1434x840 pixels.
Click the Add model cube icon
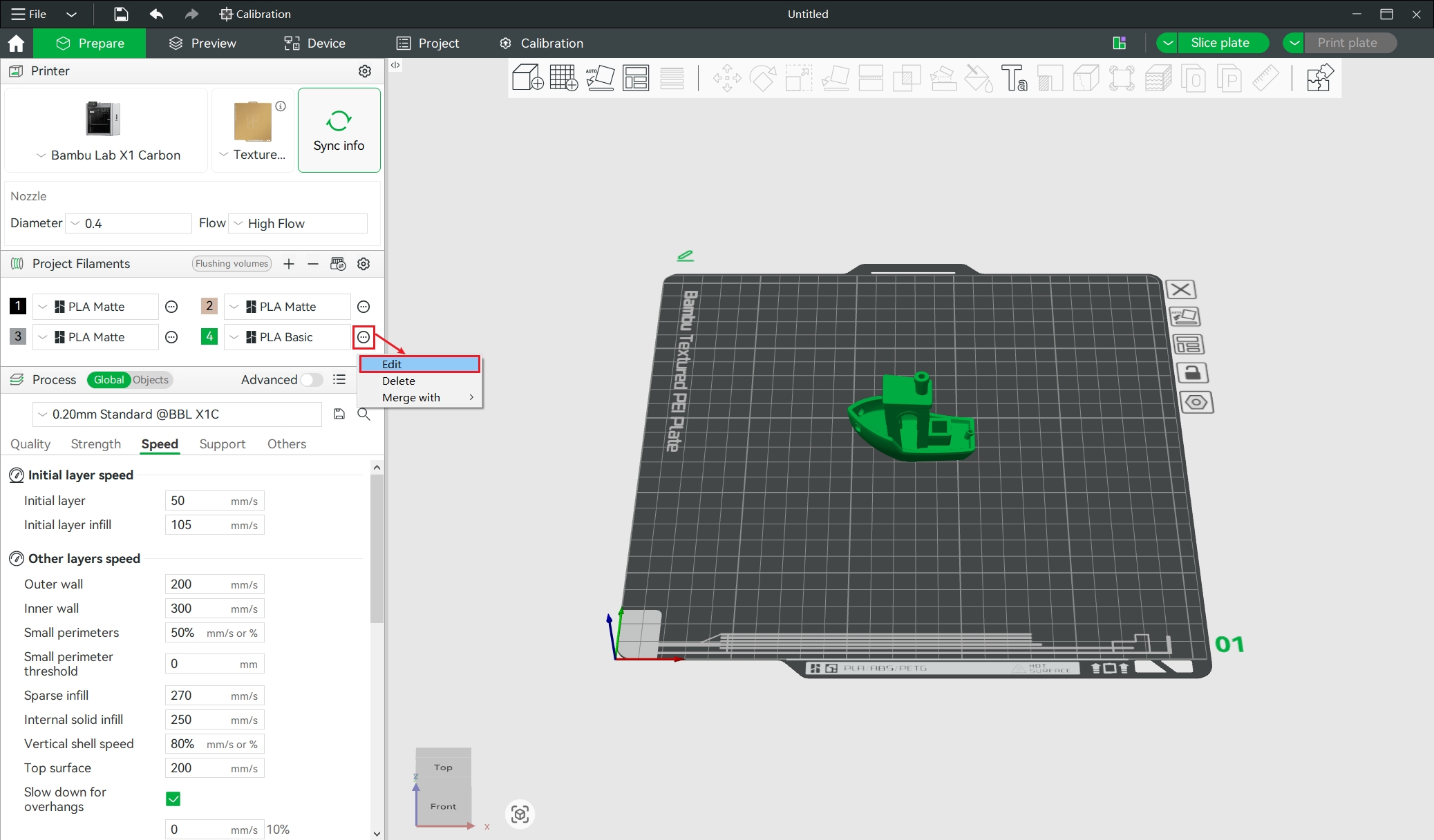coord(528,78)
